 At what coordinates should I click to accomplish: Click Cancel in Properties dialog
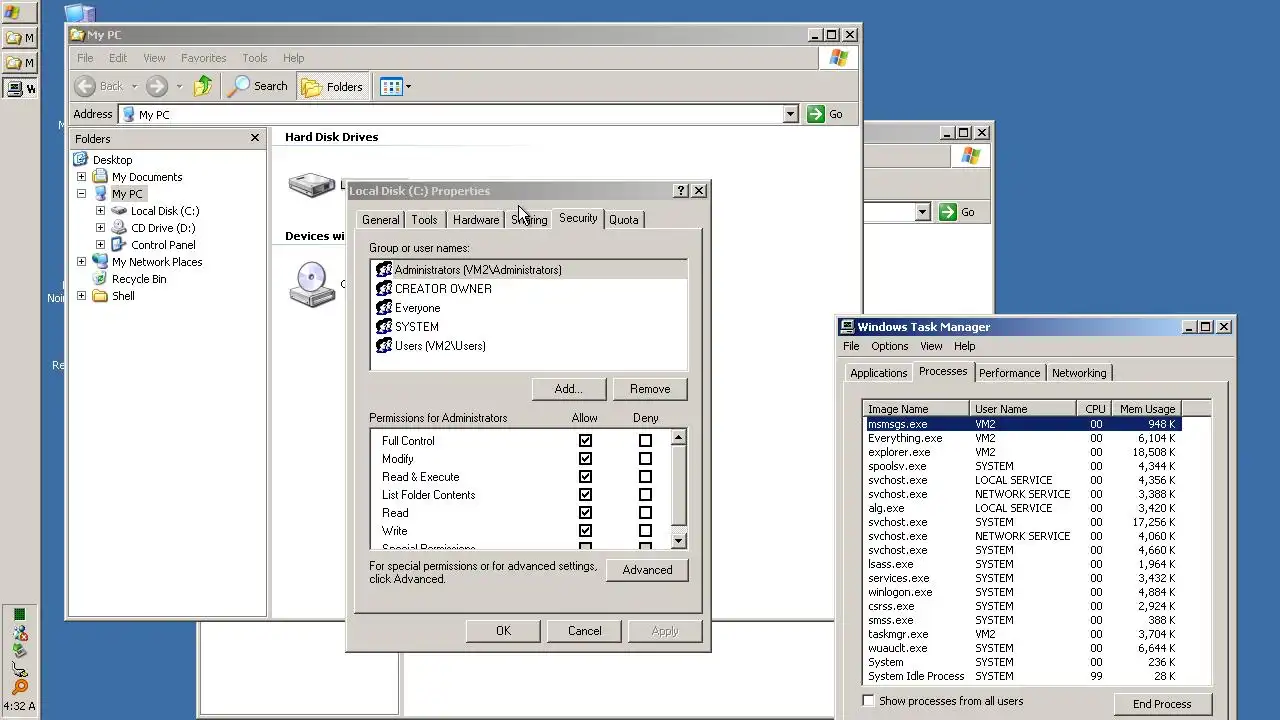[x=584, y=631]
